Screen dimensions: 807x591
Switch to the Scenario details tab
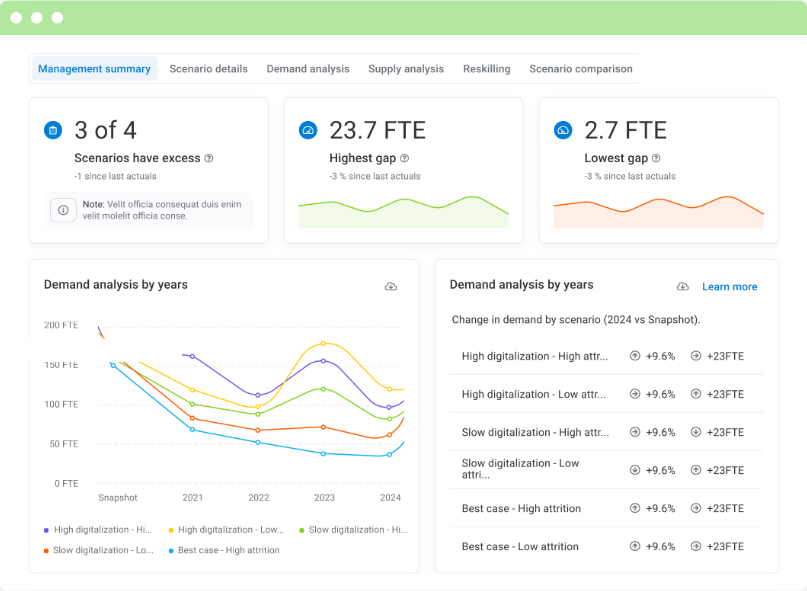208,69
